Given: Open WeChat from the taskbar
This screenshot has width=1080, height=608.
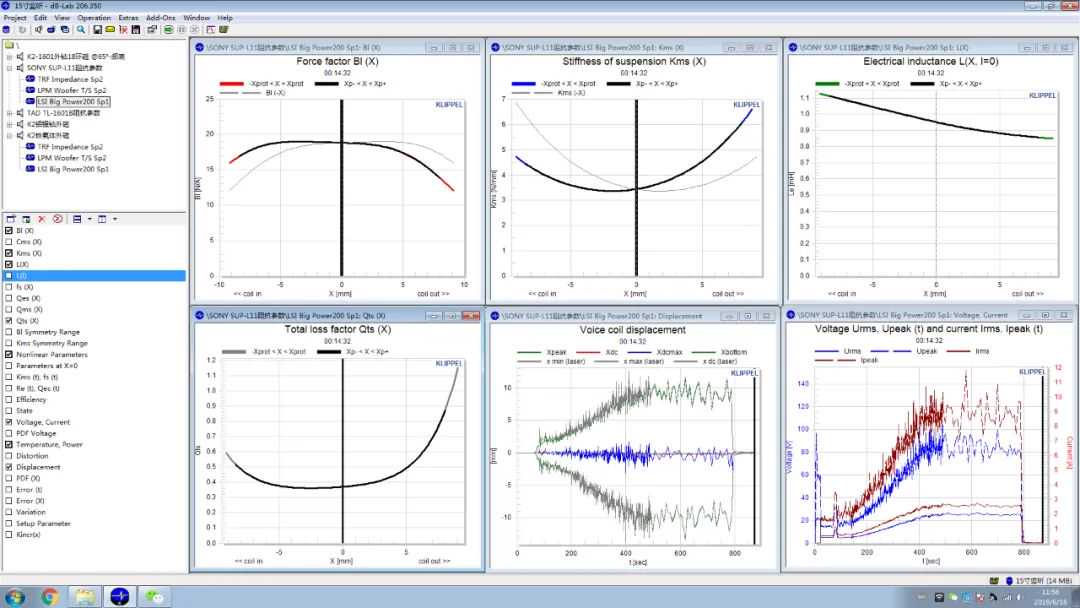Looking at the screenshot, I should [x=155, y=597].
